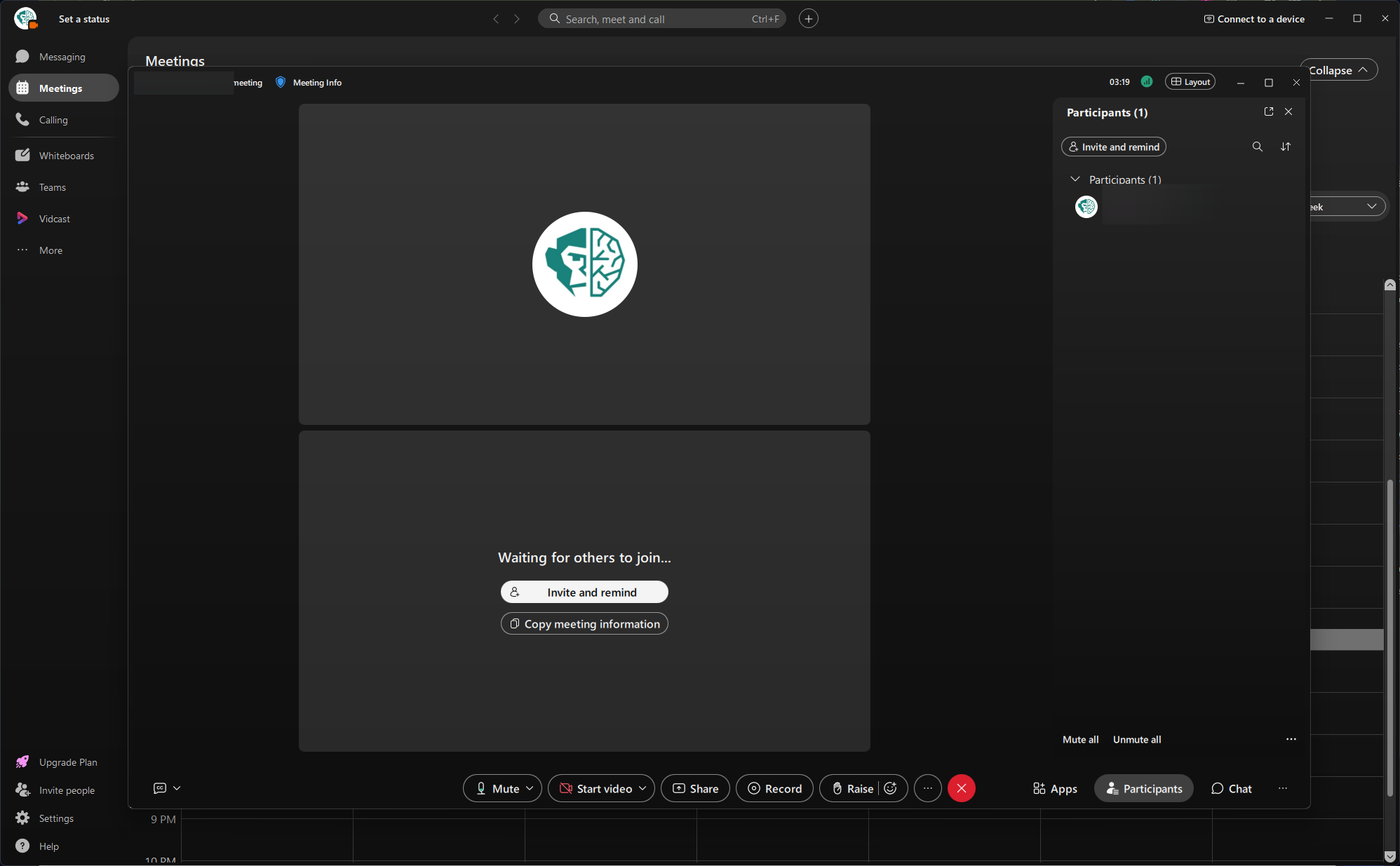This screenshot has height=866, width=1400.
Task: Collapse the Participants (1) list section
Action: [1075, 180]
